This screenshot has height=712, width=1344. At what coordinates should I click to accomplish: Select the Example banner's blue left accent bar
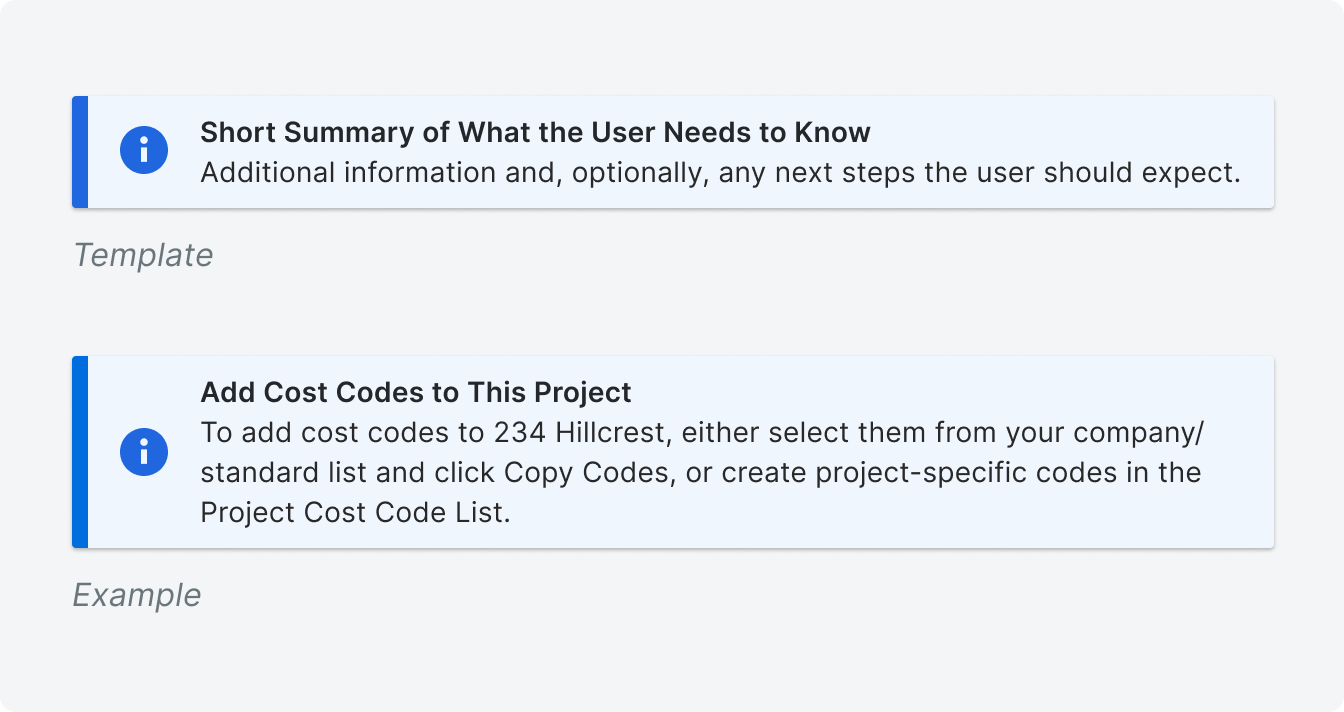[80, 452]
